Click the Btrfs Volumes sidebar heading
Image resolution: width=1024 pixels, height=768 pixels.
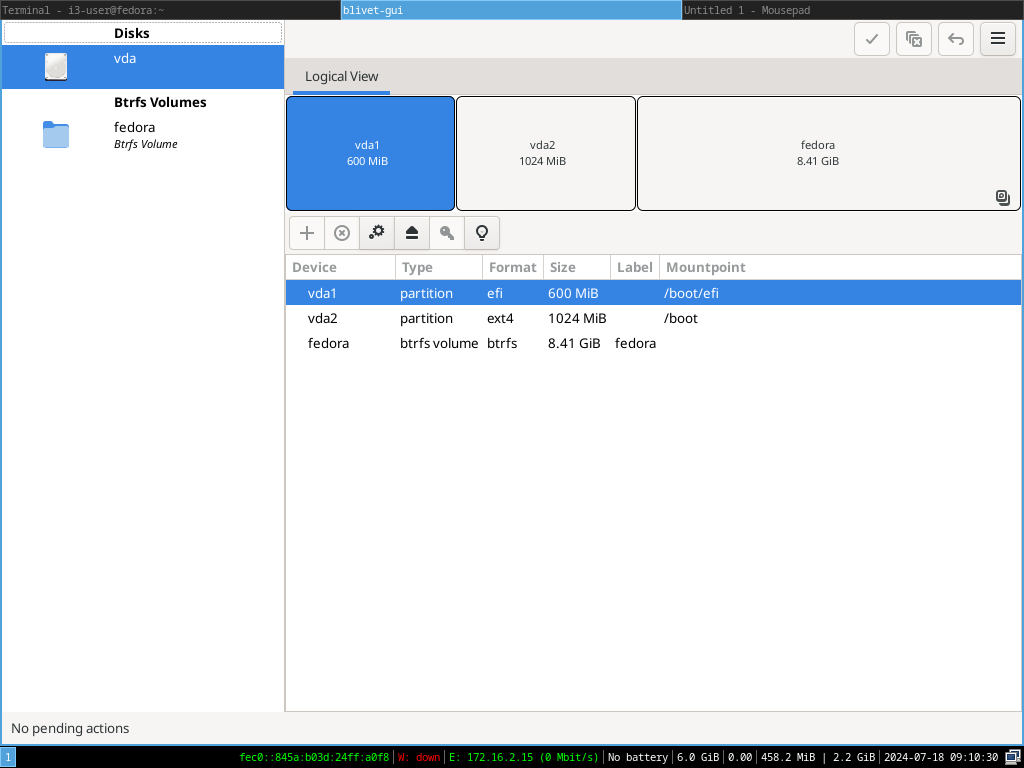(160, 103)
